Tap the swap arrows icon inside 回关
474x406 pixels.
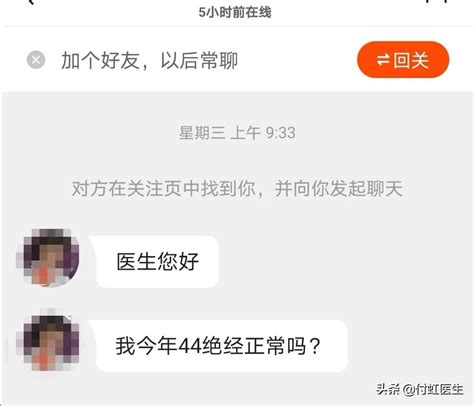pos(383,60)
